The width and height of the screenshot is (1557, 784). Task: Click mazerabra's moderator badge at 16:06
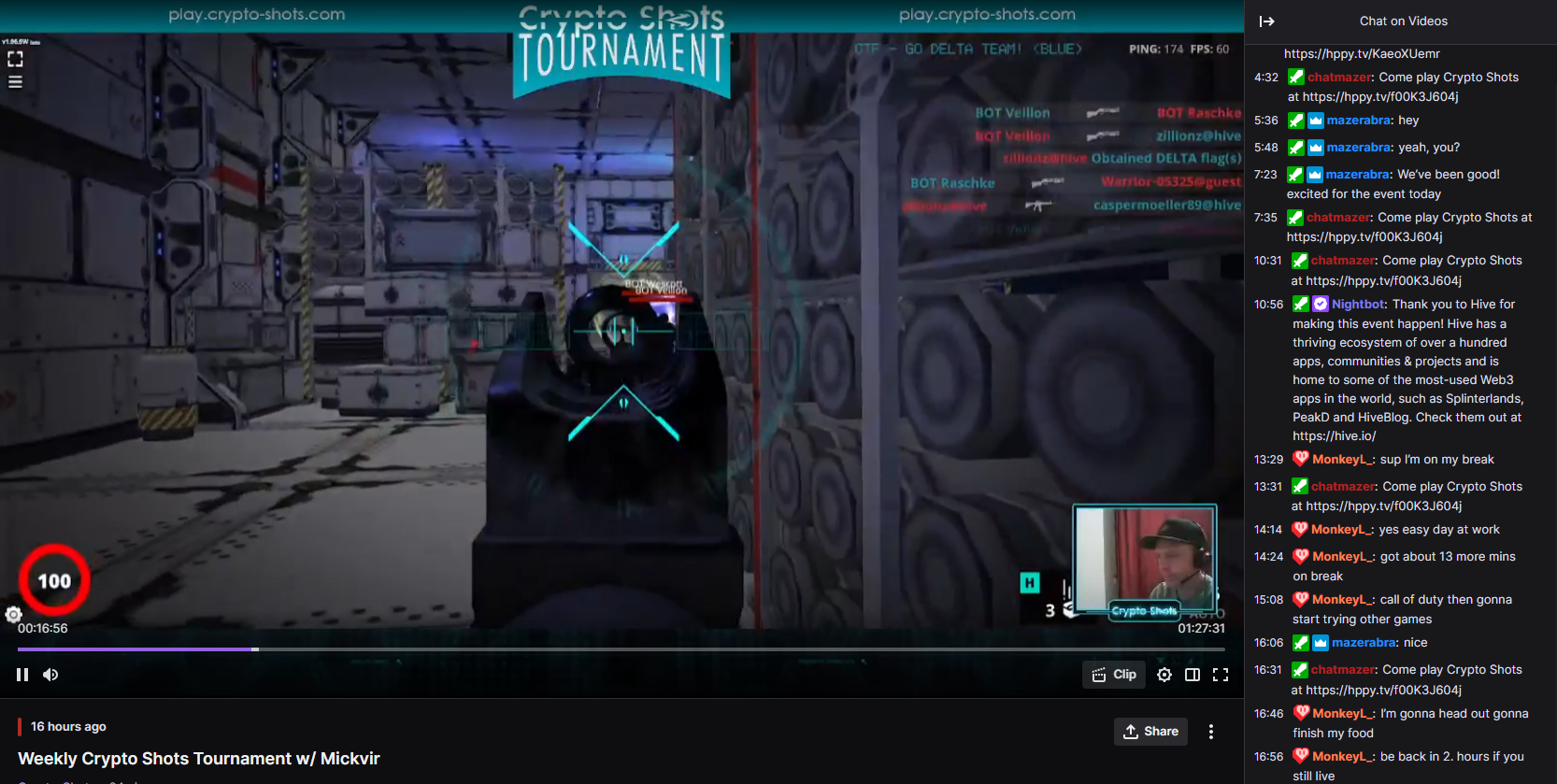pyautogui.click(x=1300, y=643)
